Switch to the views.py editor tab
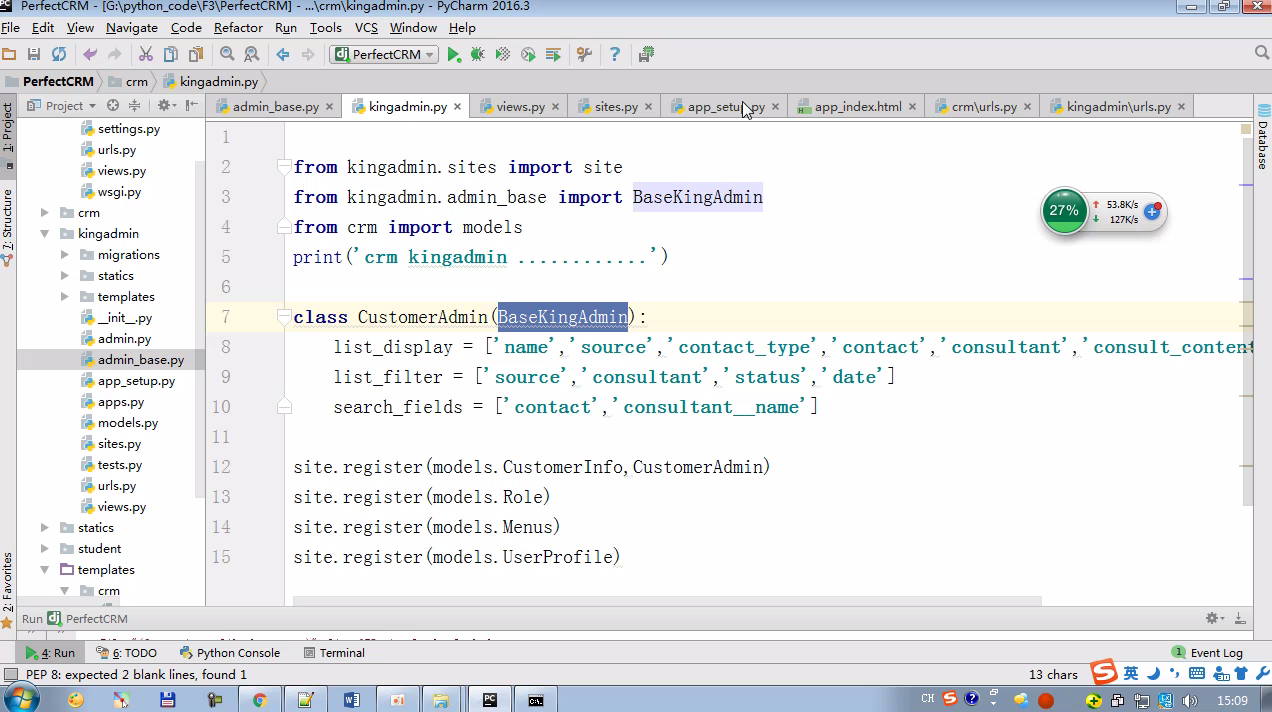1272x712 pixels. pyautogui.click(x=520, y=106)
